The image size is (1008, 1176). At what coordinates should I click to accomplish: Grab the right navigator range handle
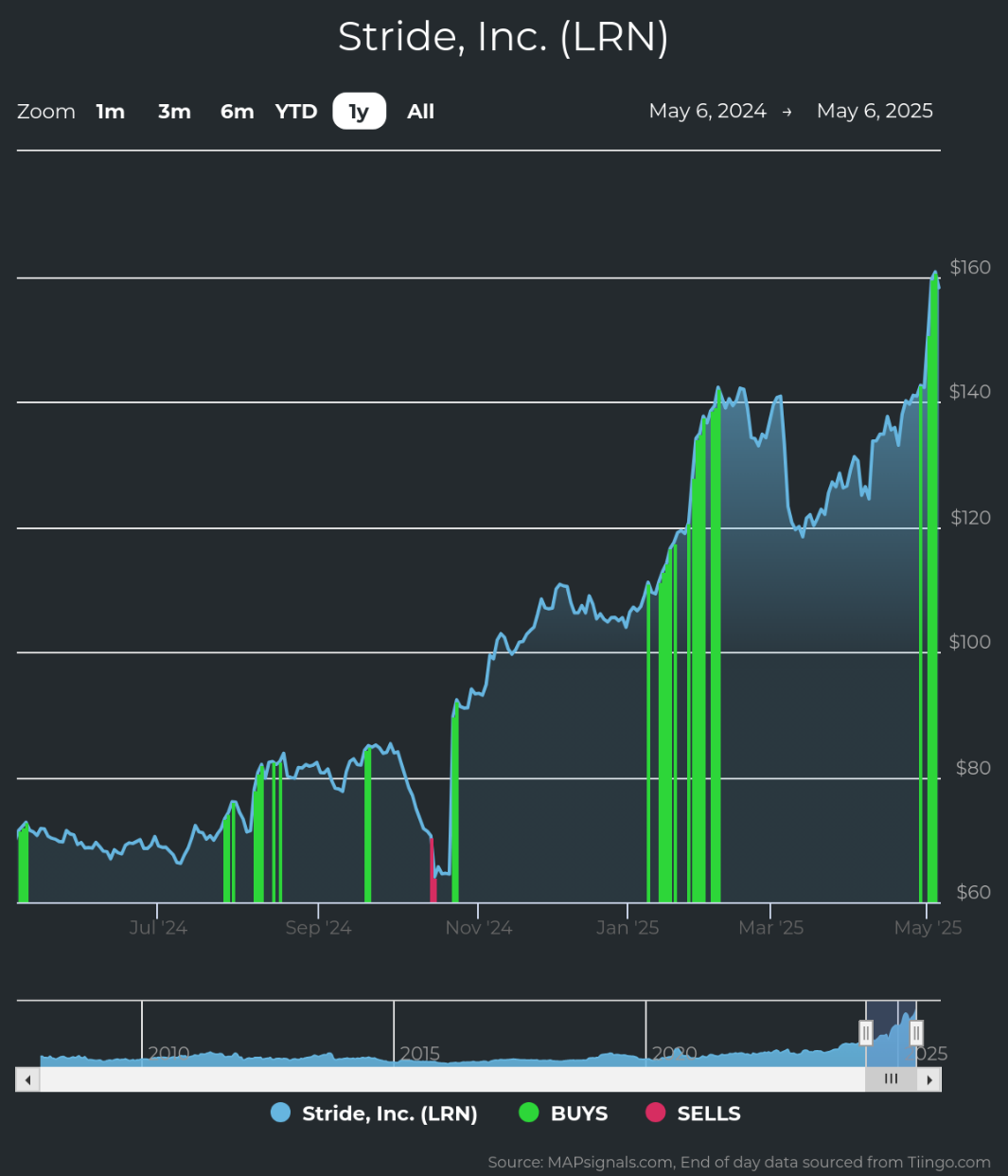coord(916,1032)
